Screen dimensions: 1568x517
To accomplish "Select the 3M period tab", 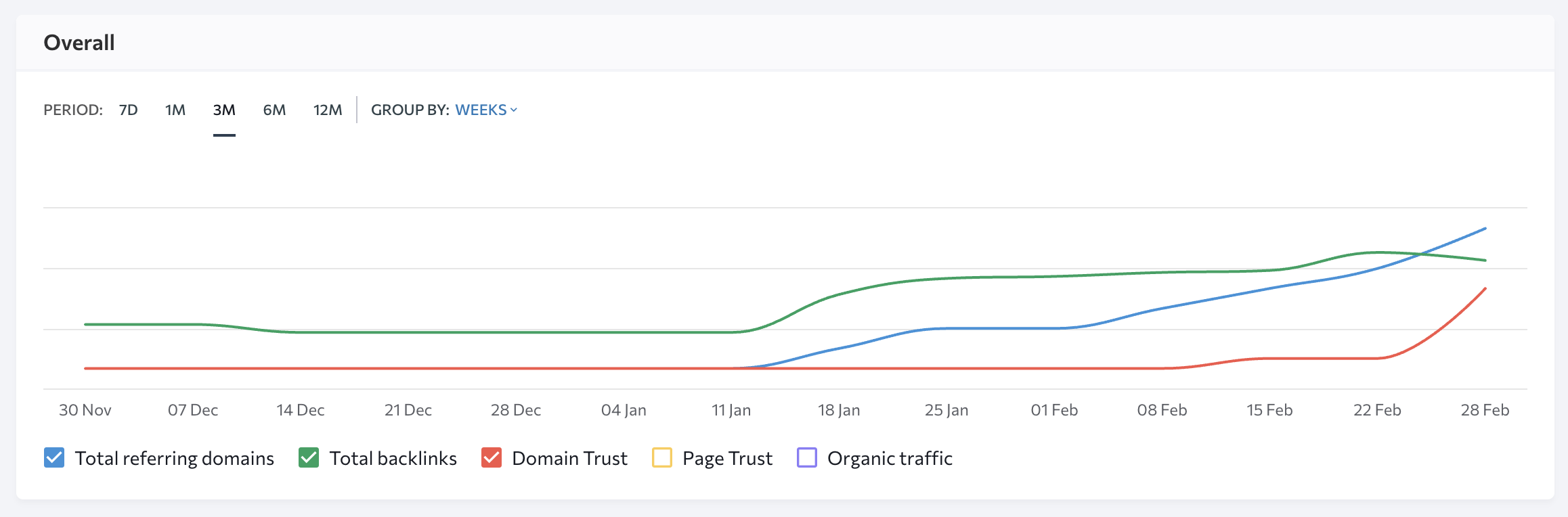I will coord(224,110).
